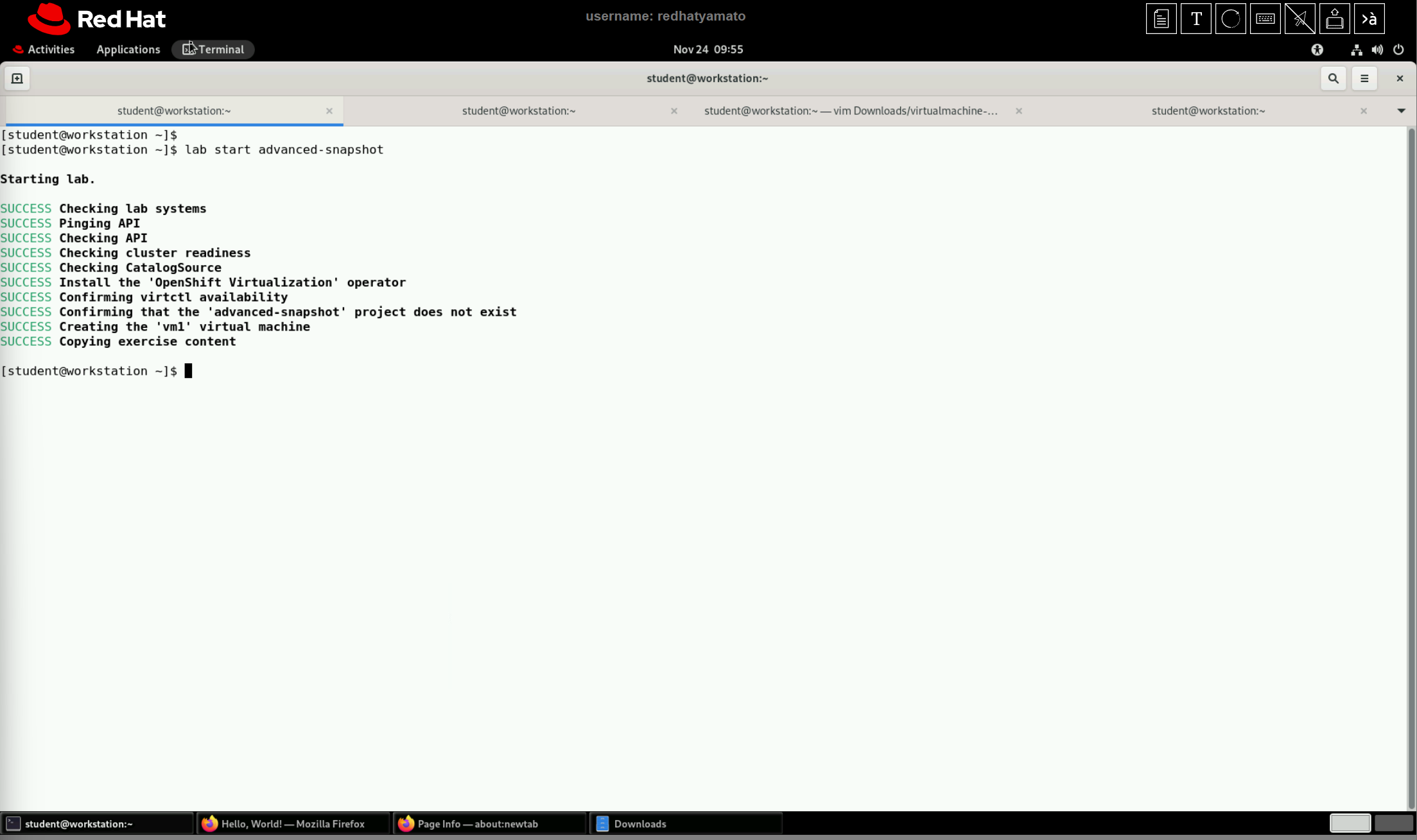Select the text input (T) icon at top right

[1195, 18]
